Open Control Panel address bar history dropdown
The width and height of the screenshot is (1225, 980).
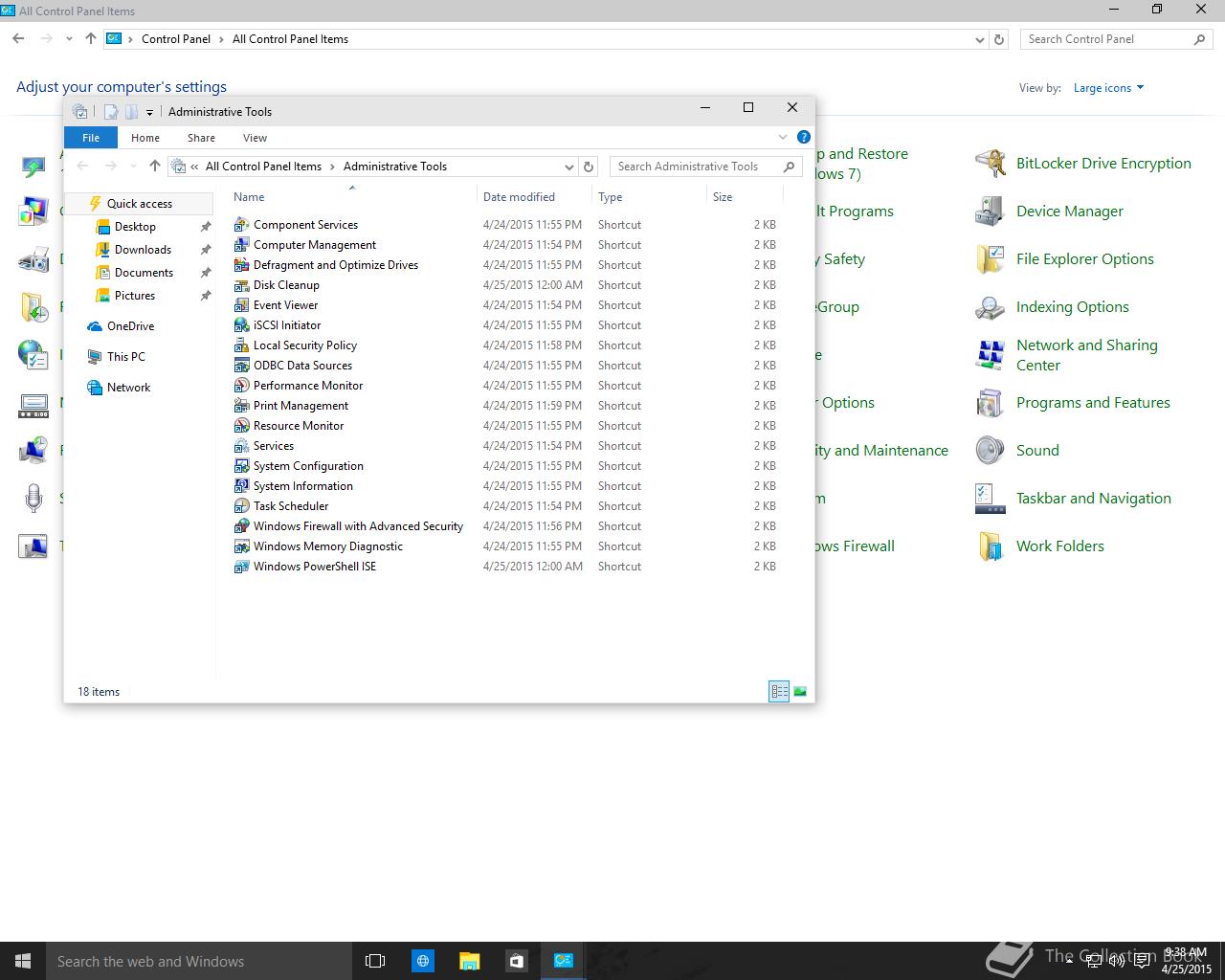979,39
